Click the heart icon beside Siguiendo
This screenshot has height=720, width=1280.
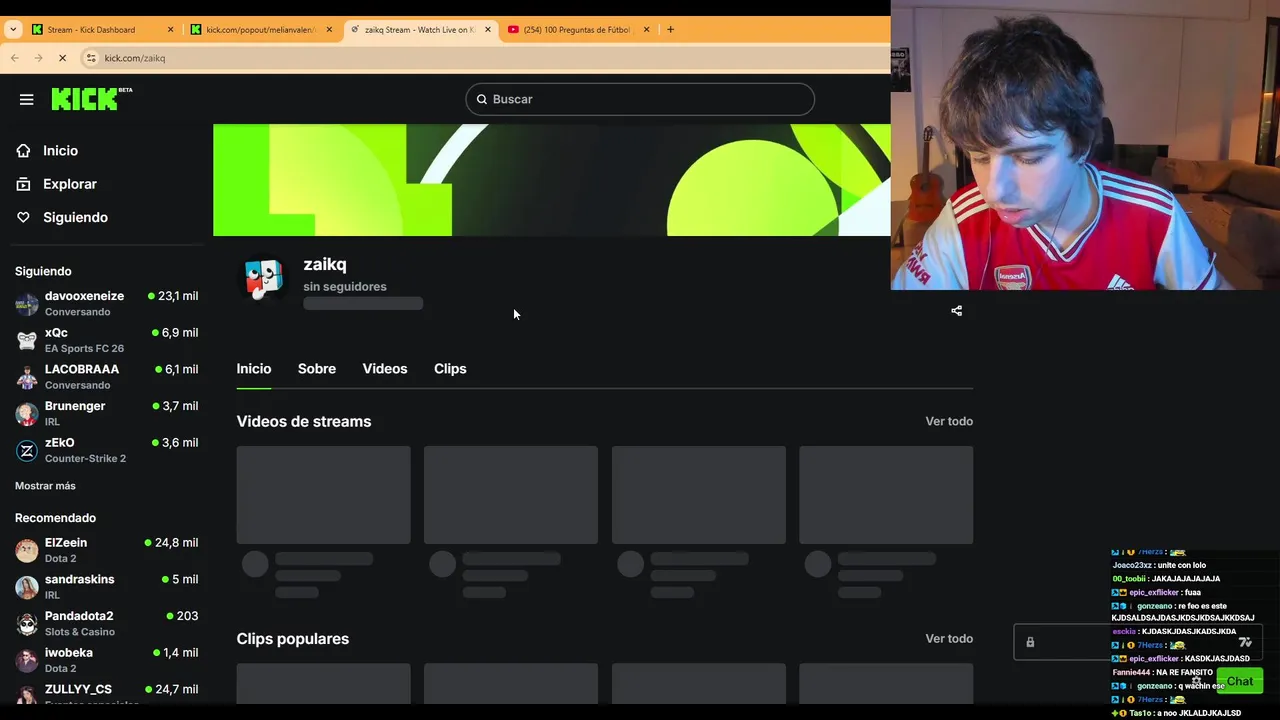pos(23,217)
